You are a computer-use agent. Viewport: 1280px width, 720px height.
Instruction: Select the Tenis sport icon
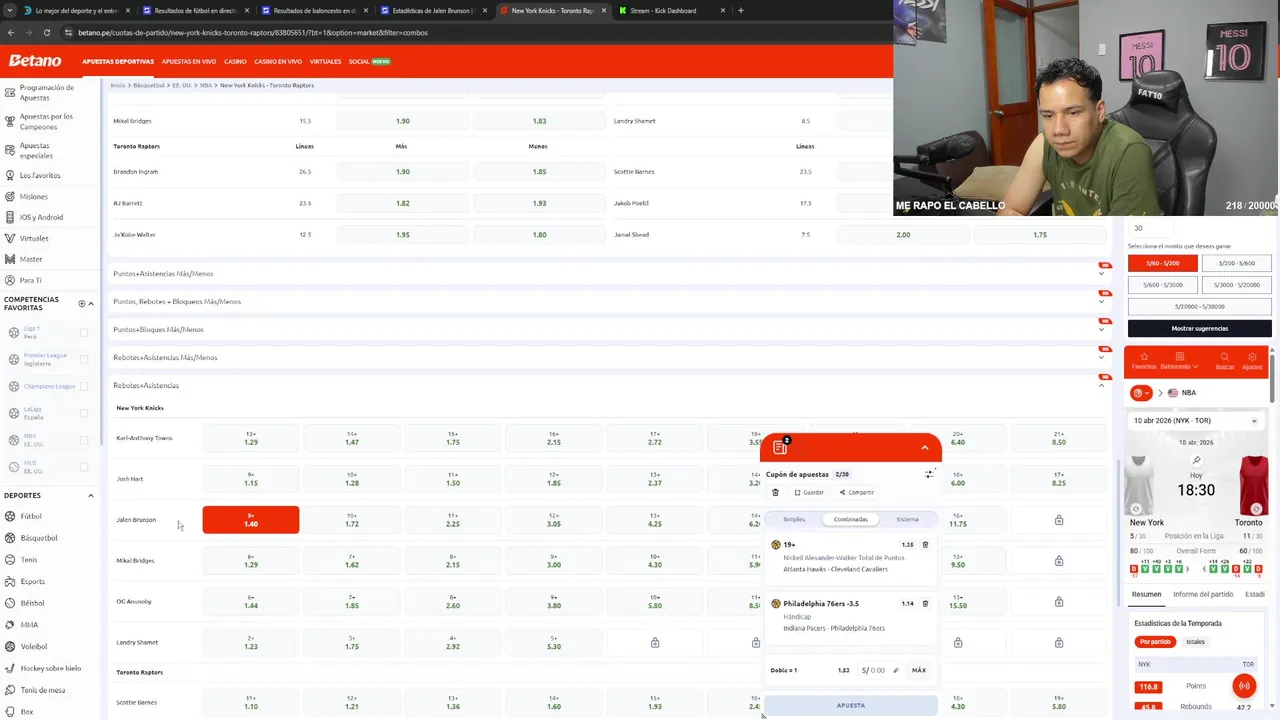(10, 560)
